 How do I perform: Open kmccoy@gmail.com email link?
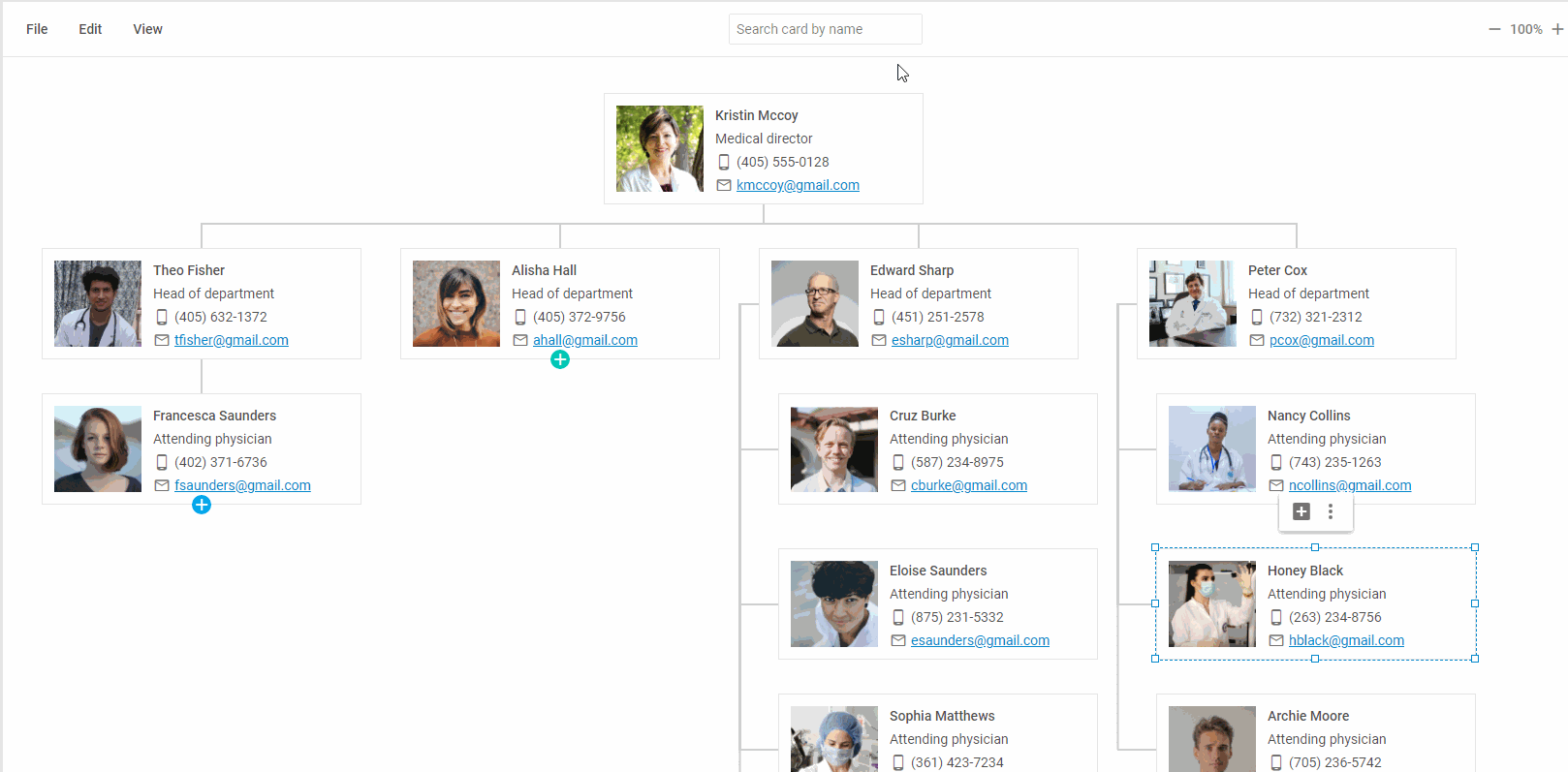(798, 185)
